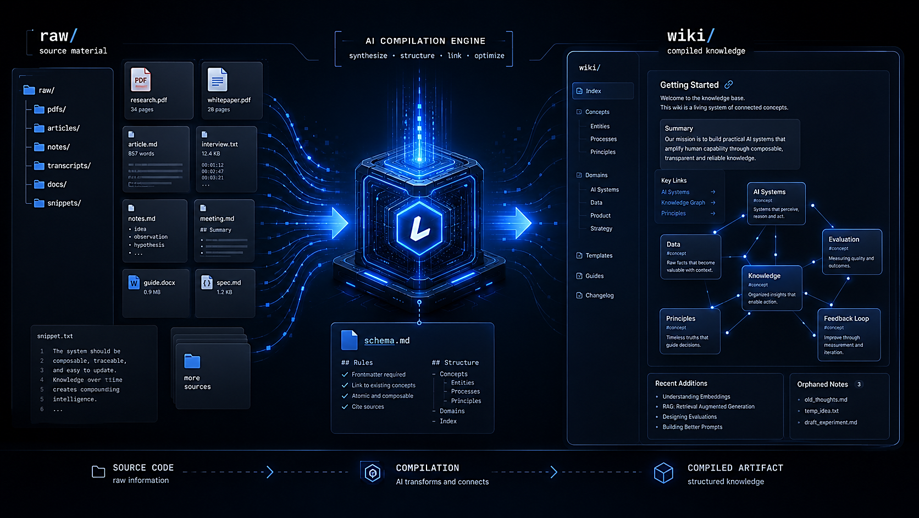Open the Knowledge Graph key link
The height and width of the screenshot is (518, 919).
688,202
